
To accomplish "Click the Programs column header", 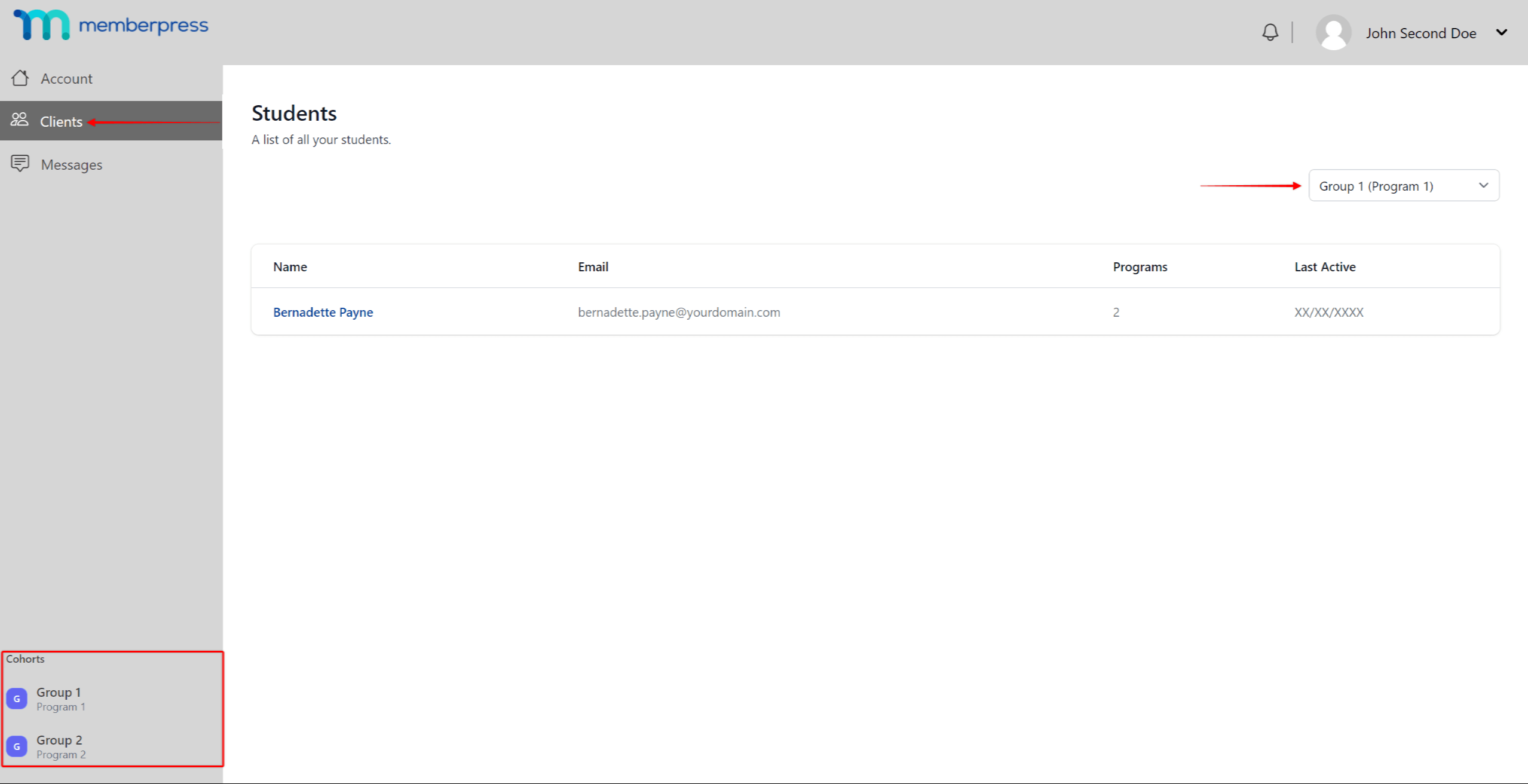I will 1140,267.
